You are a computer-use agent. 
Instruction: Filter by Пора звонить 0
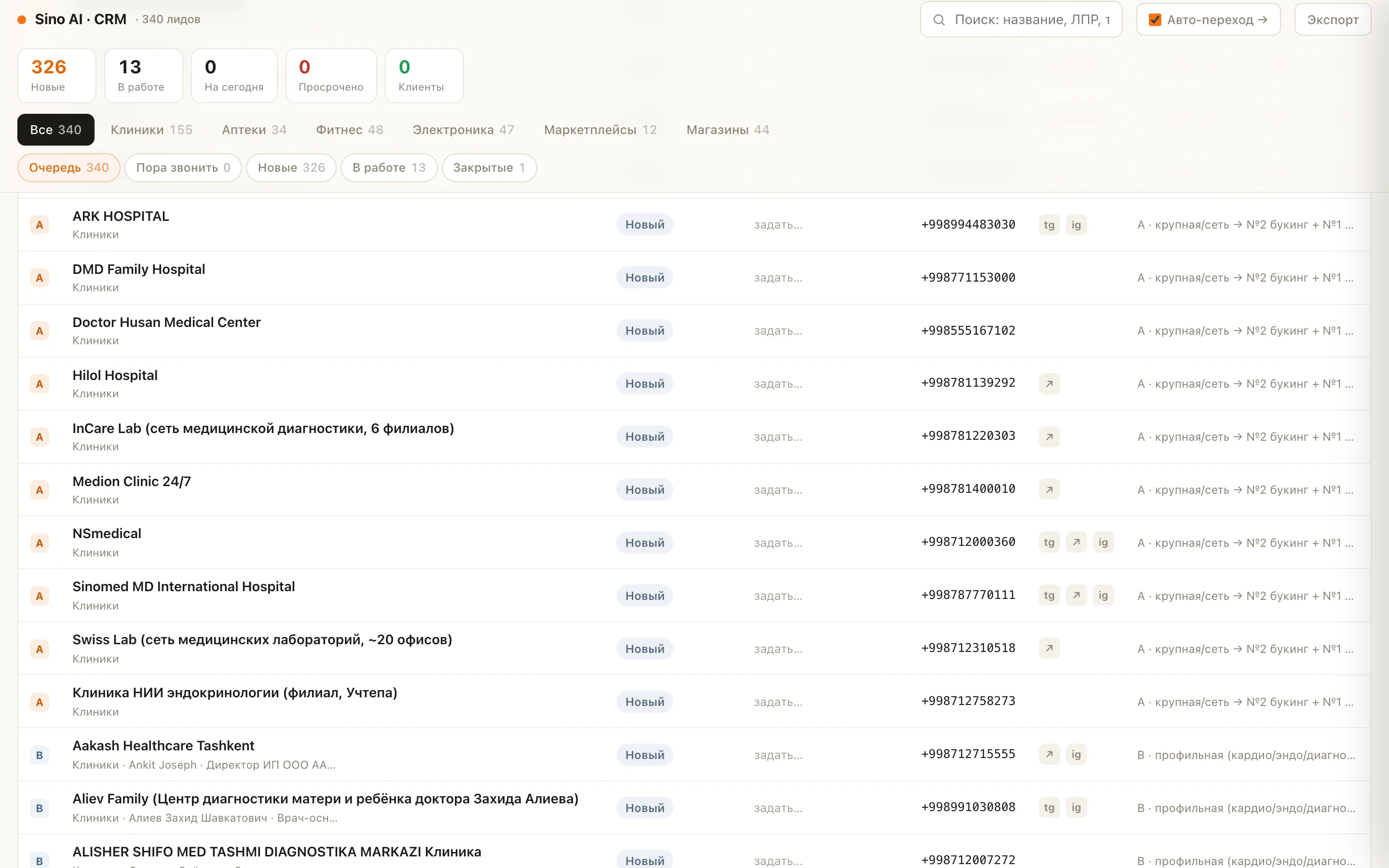pyautogui.click(x=183, y=168)
